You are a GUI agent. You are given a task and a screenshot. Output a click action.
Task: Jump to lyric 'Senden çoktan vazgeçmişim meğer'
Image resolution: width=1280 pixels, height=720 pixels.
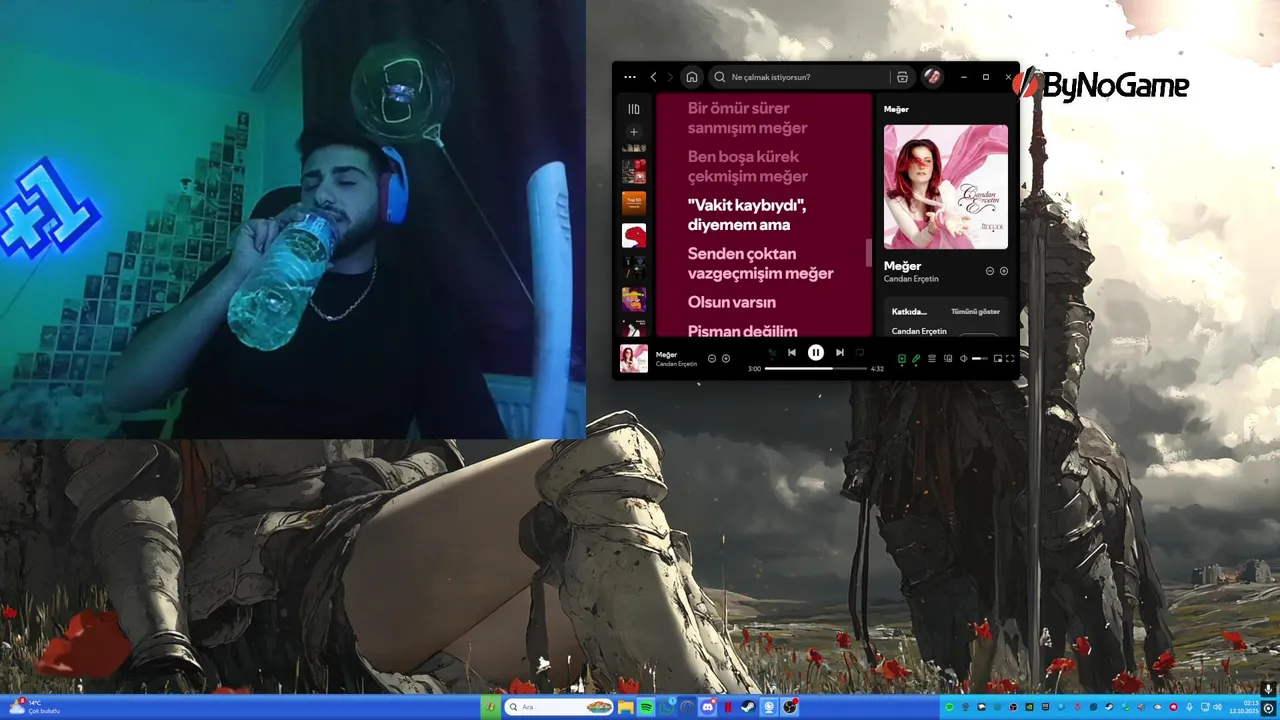pos(760,263)
